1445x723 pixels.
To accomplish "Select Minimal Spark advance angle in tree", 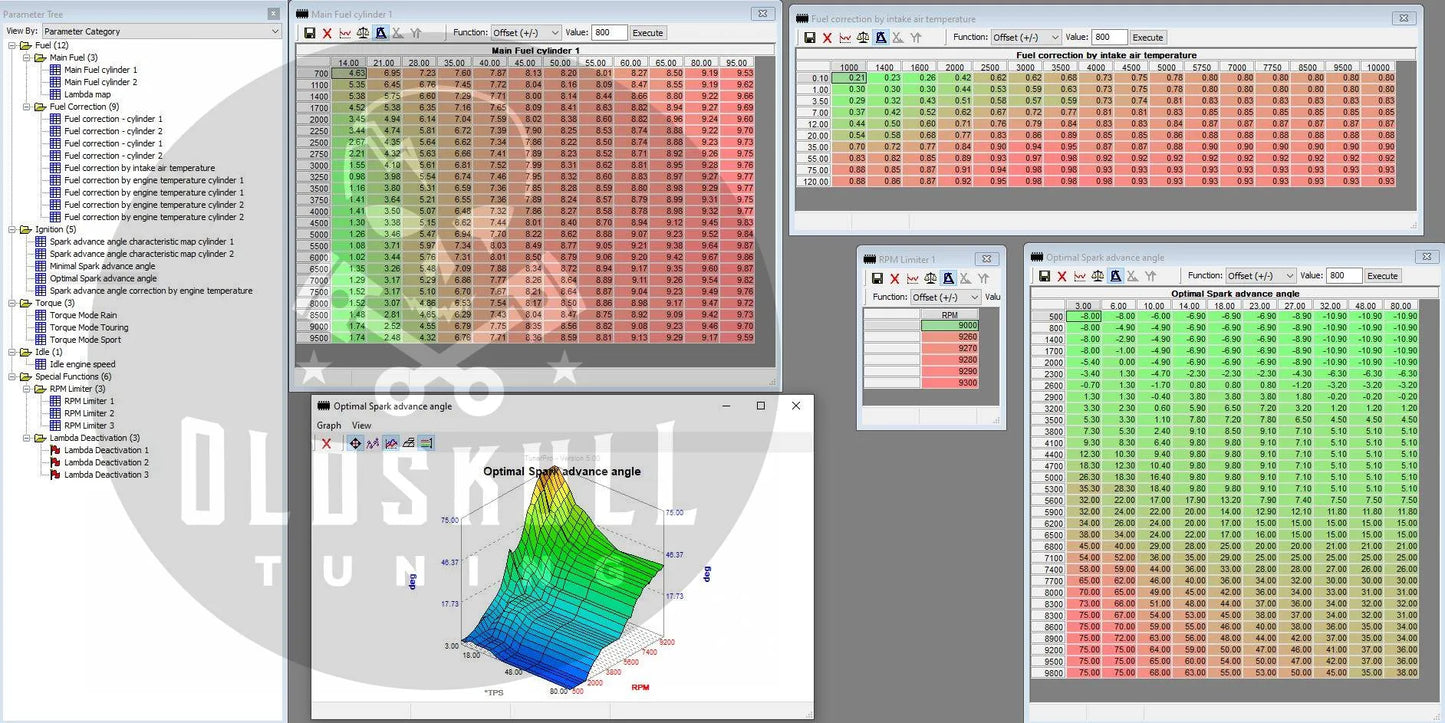I will click(x=103, y=266).
